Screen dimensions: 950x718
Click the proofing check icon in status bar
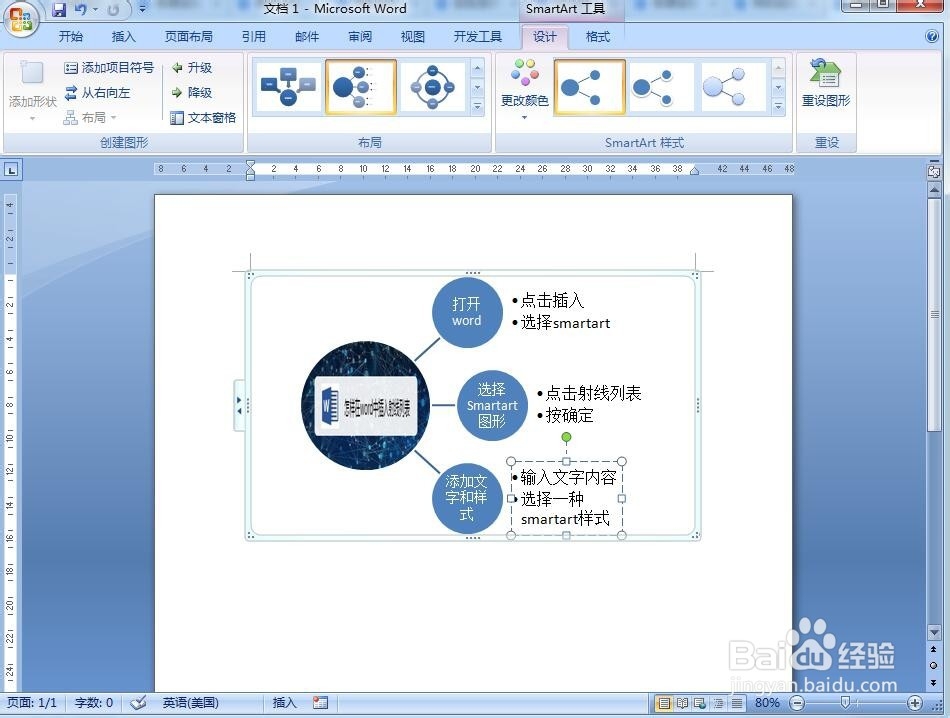click(138, 703)
